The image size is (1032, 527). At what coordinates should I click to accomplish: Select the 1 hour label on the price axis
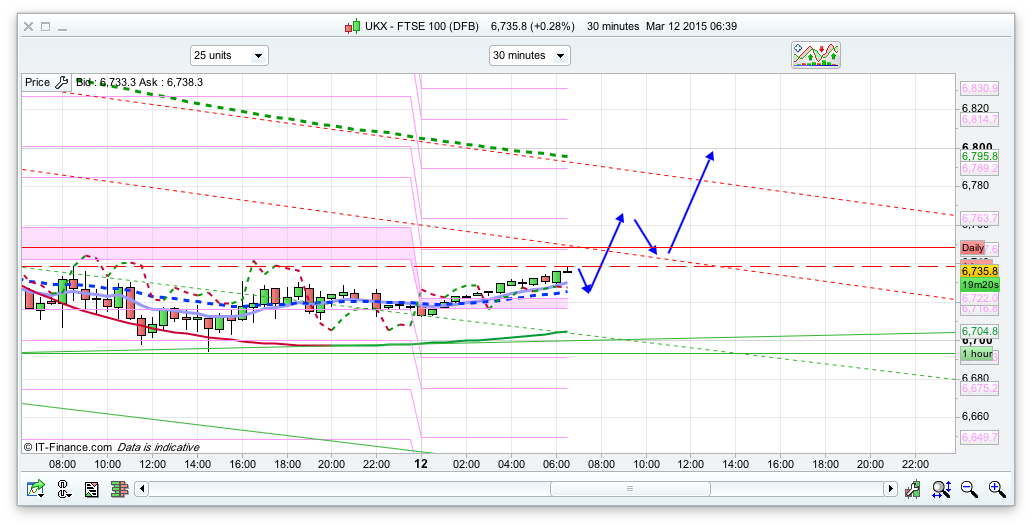point(977,354)
